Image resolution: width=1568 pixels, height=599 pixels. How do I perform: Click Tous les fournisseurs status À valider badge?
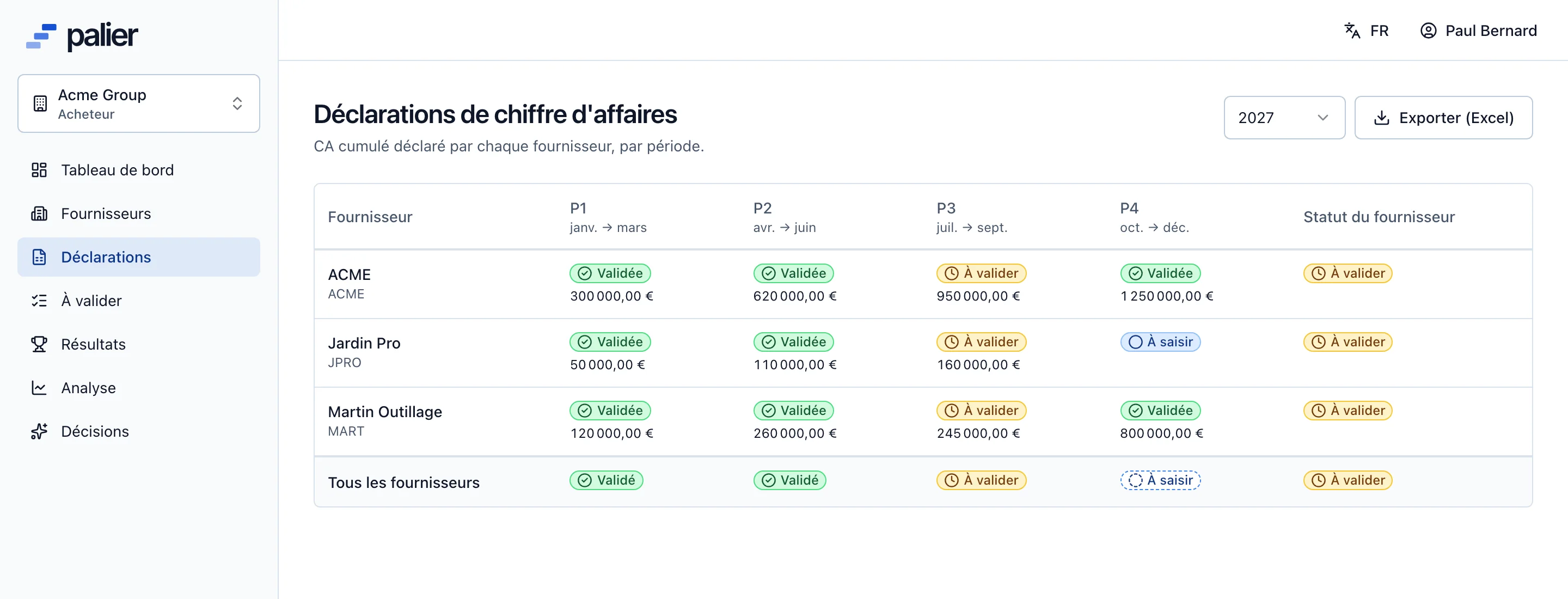pyautogui.click(x=1347, y=480)
